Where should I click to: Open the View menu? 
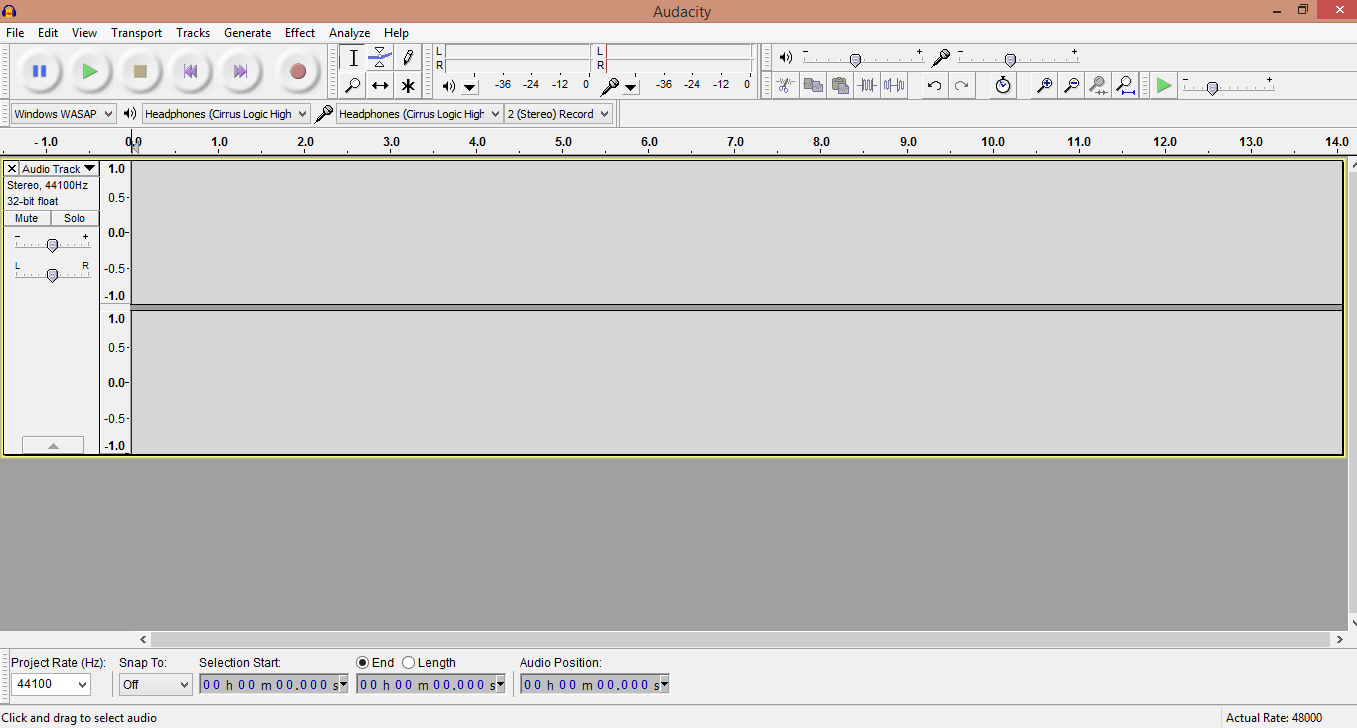tap(85, 33)
